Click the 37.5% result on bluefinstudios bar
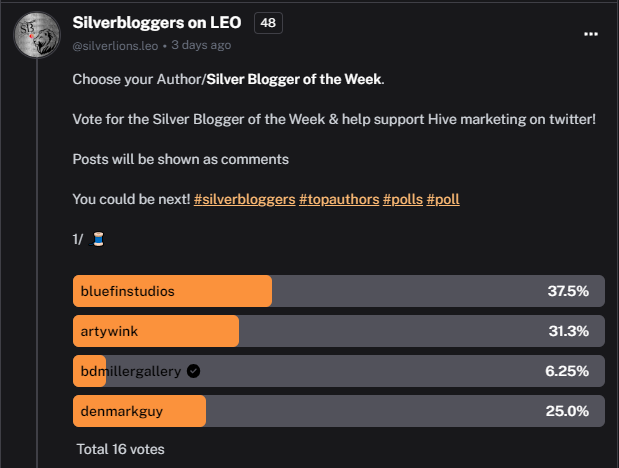619x468 pixels. tap(568, 291)
